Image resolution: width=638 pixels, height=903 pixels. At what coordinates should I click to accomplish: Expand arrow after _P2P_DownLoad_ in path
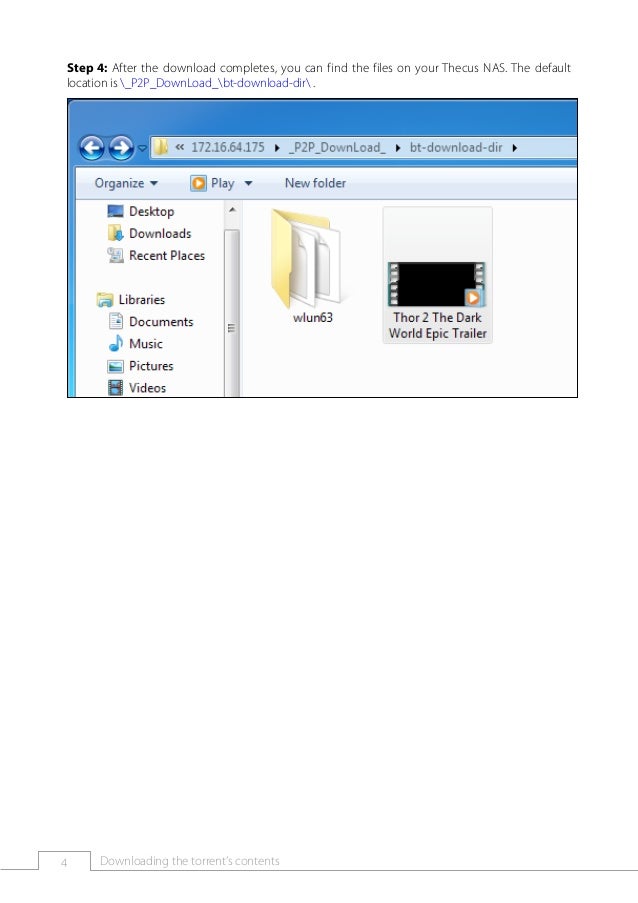[398, 148]
